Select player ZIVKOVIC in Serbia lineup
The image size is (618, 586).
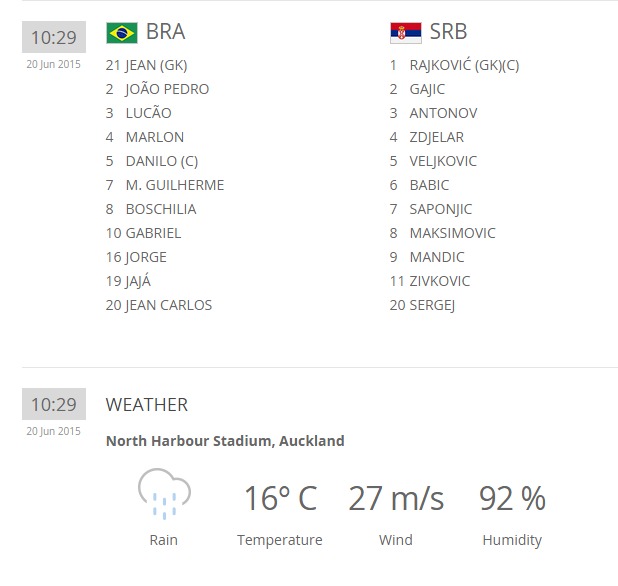coord(439,281)
